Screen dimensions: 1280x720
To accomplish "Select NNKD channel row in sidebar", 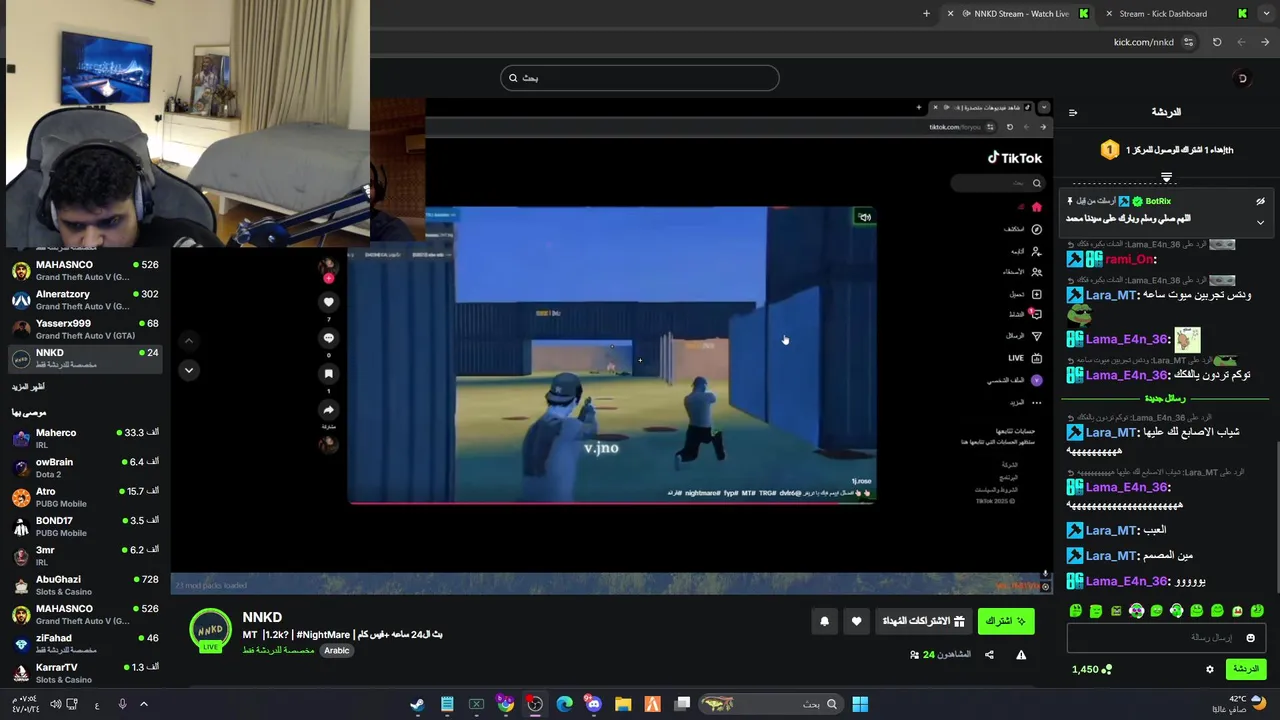I will coord(85,358).
